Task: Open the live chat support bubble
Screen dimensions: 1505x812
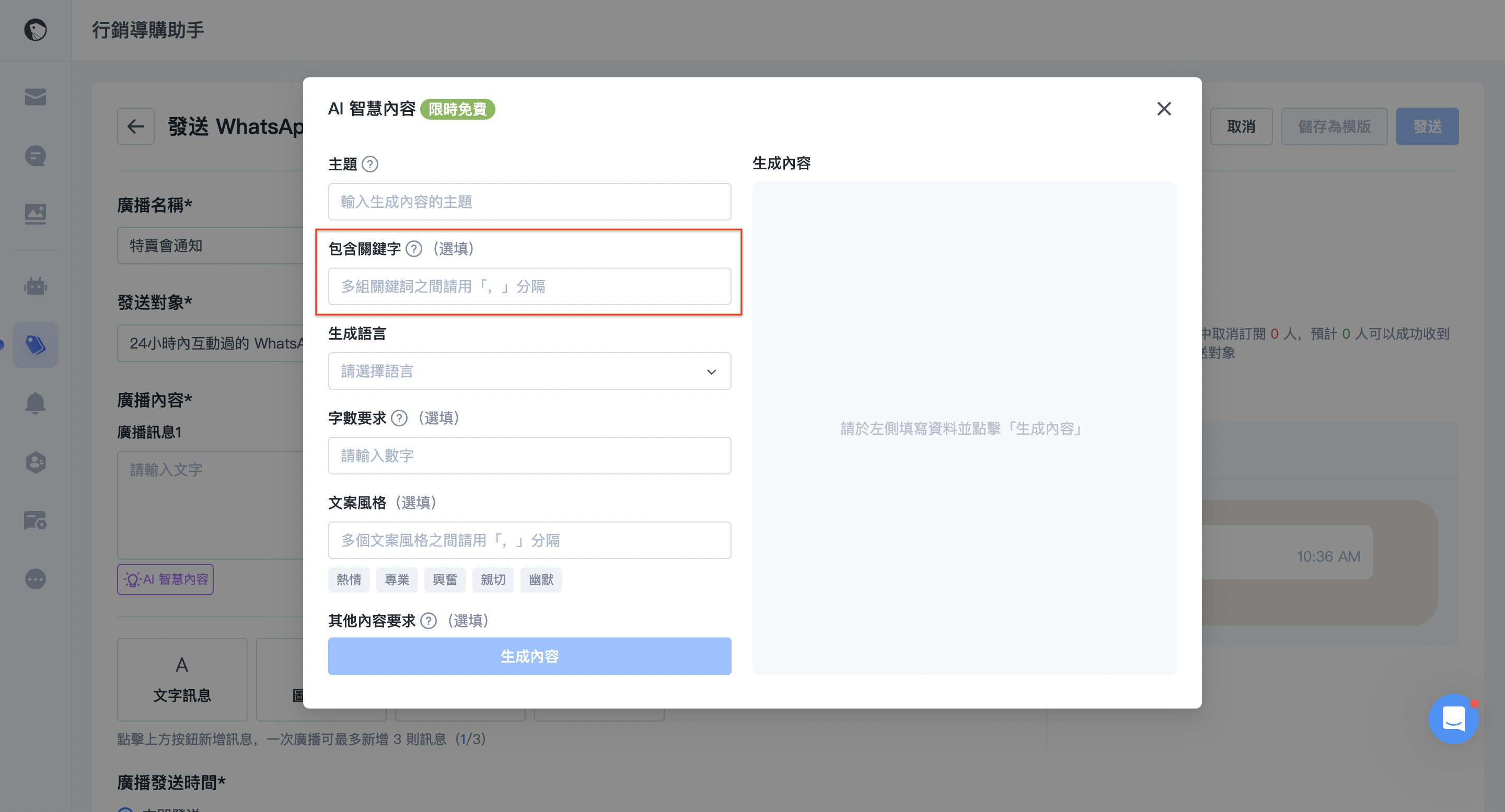Action: (1453, 718)
